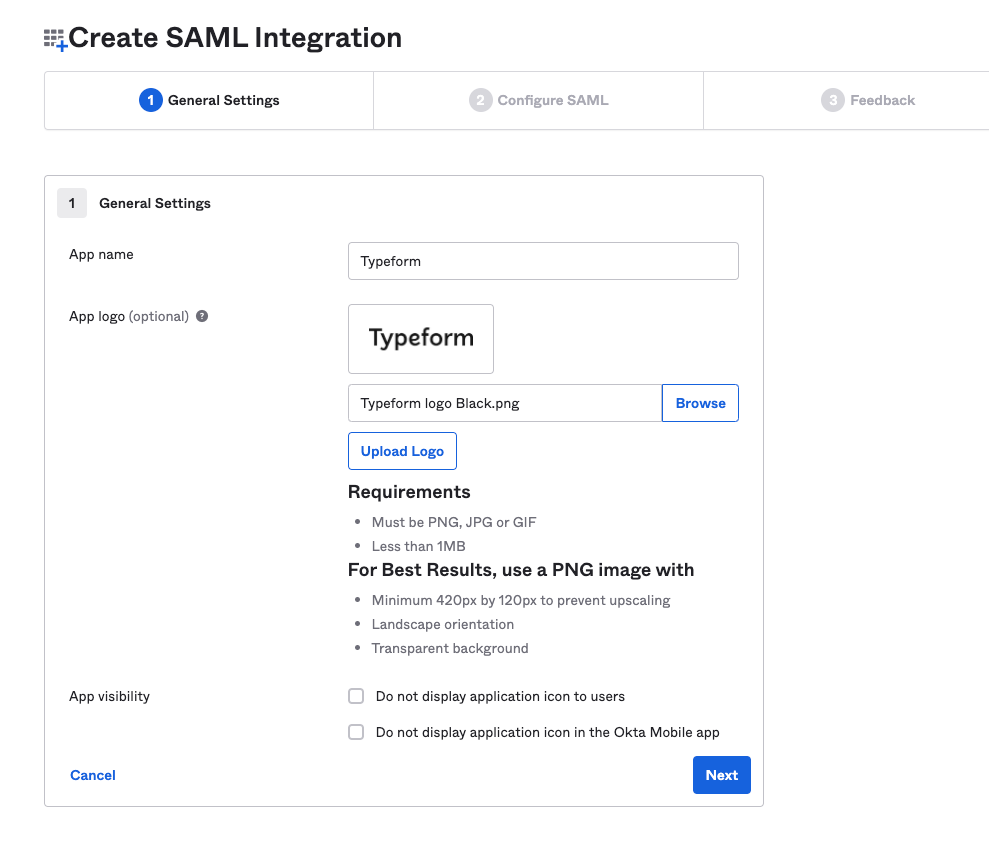Image resolution: width=989 pixels, height=848 pixels.
Task: Click the App logo help question mark icon
Action: coord(202,316)
